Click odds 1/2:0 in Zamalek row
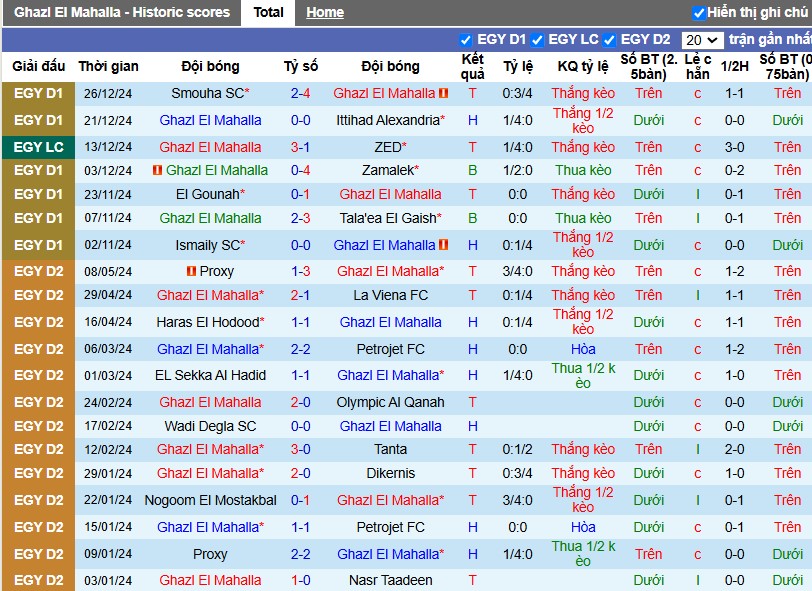This screenshot has width=812, height=591. click(x=517, y=170)
